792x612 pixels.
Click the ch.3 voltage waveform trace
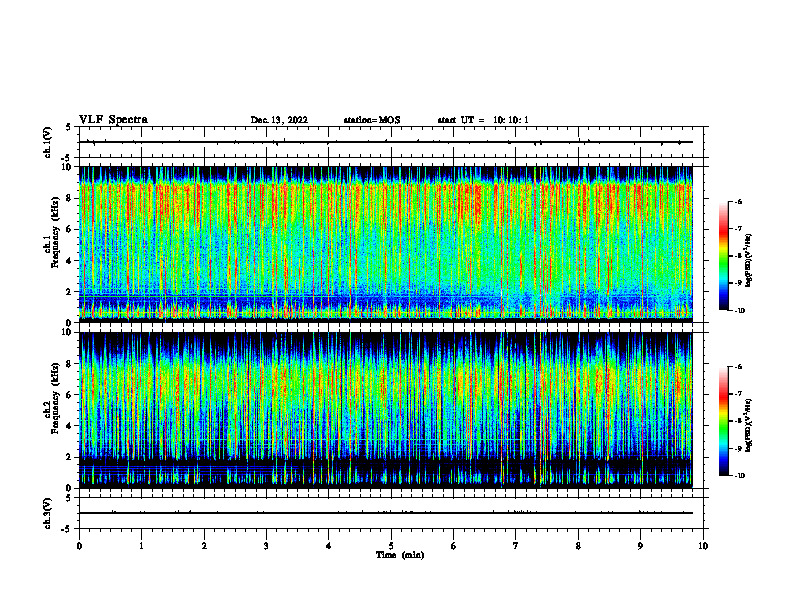click(386, 513)
